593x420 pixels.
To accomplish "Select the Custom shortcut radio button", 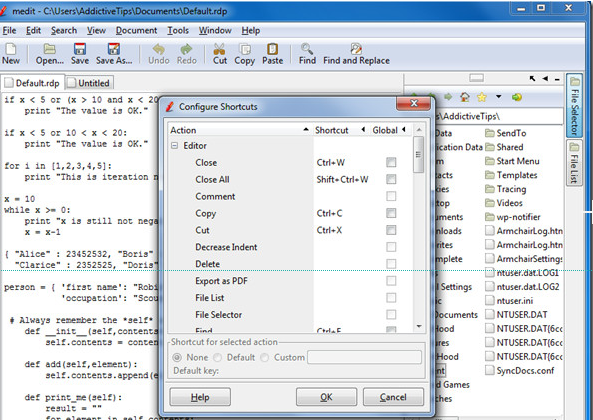I will tap(264, 357).
